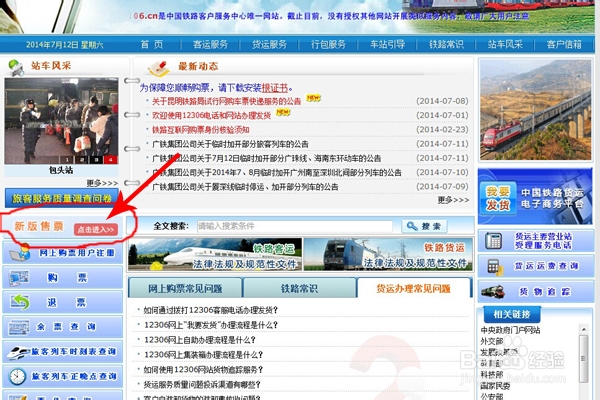Switch to the 货运办理常见问题 tab
The image size is (600, 400).
(x=414, y=288)
